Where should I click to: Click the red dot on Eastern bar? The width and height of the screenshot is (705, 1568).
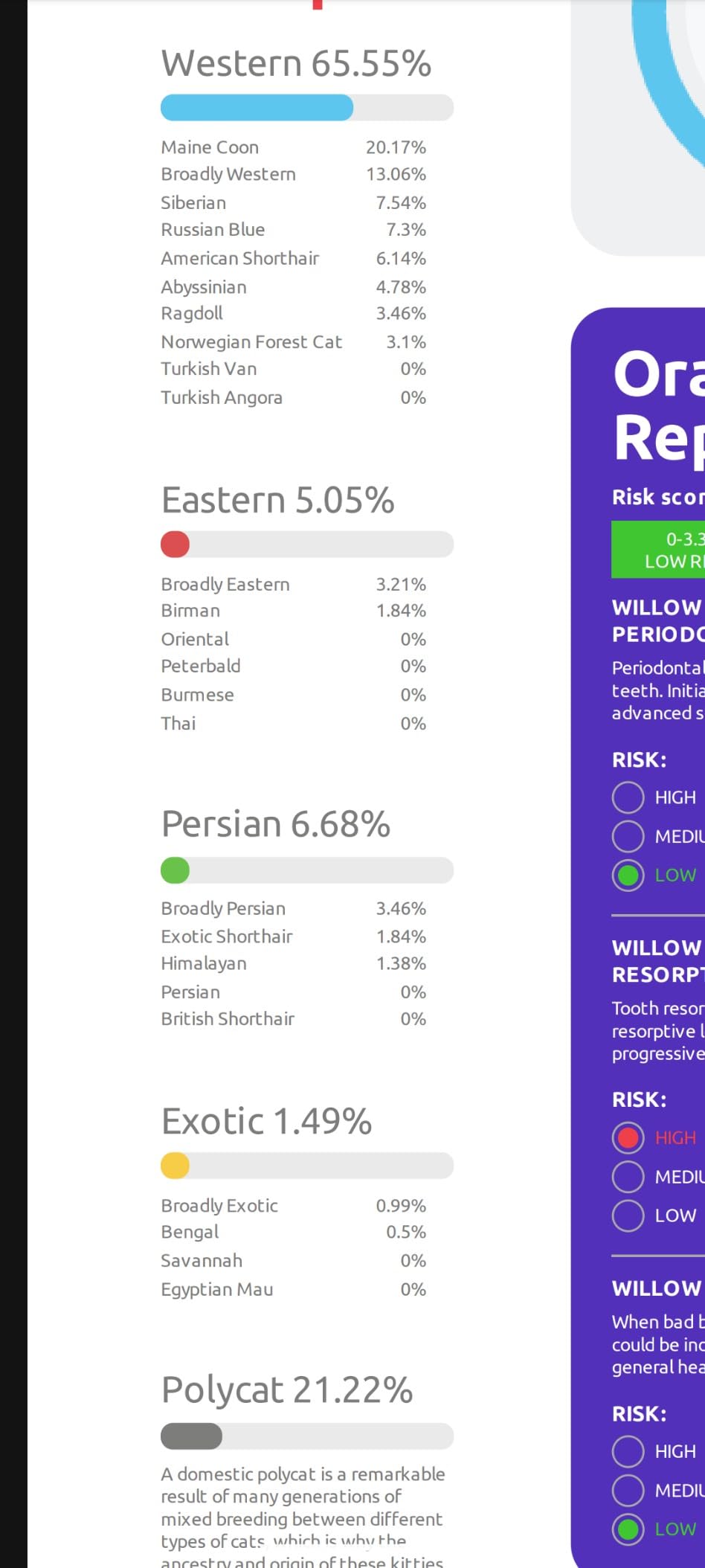pos(176,544)
